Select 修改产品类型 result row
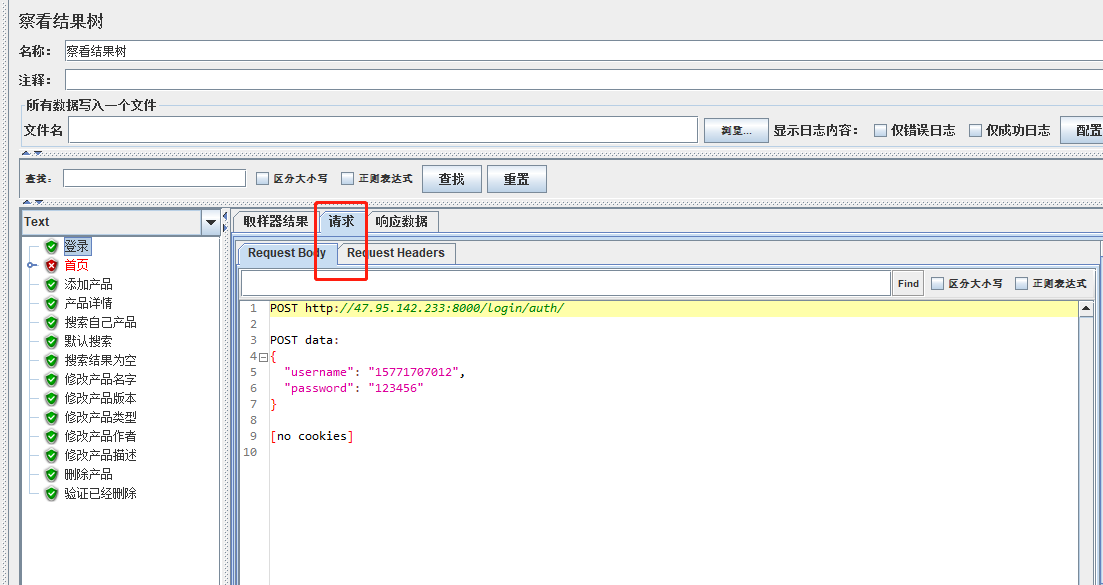Image resolution: width=1103 pixels, height=585 pixels. tap(101, 418)
